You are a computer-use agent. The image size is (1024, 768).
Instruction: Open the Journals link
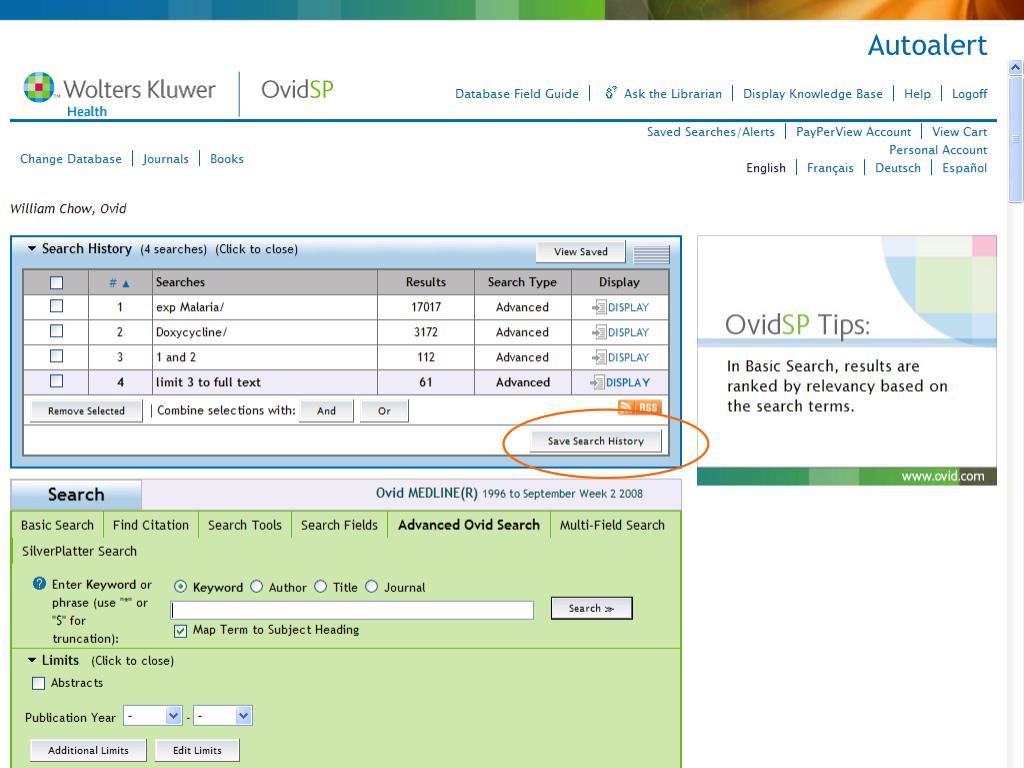(165, 159)
